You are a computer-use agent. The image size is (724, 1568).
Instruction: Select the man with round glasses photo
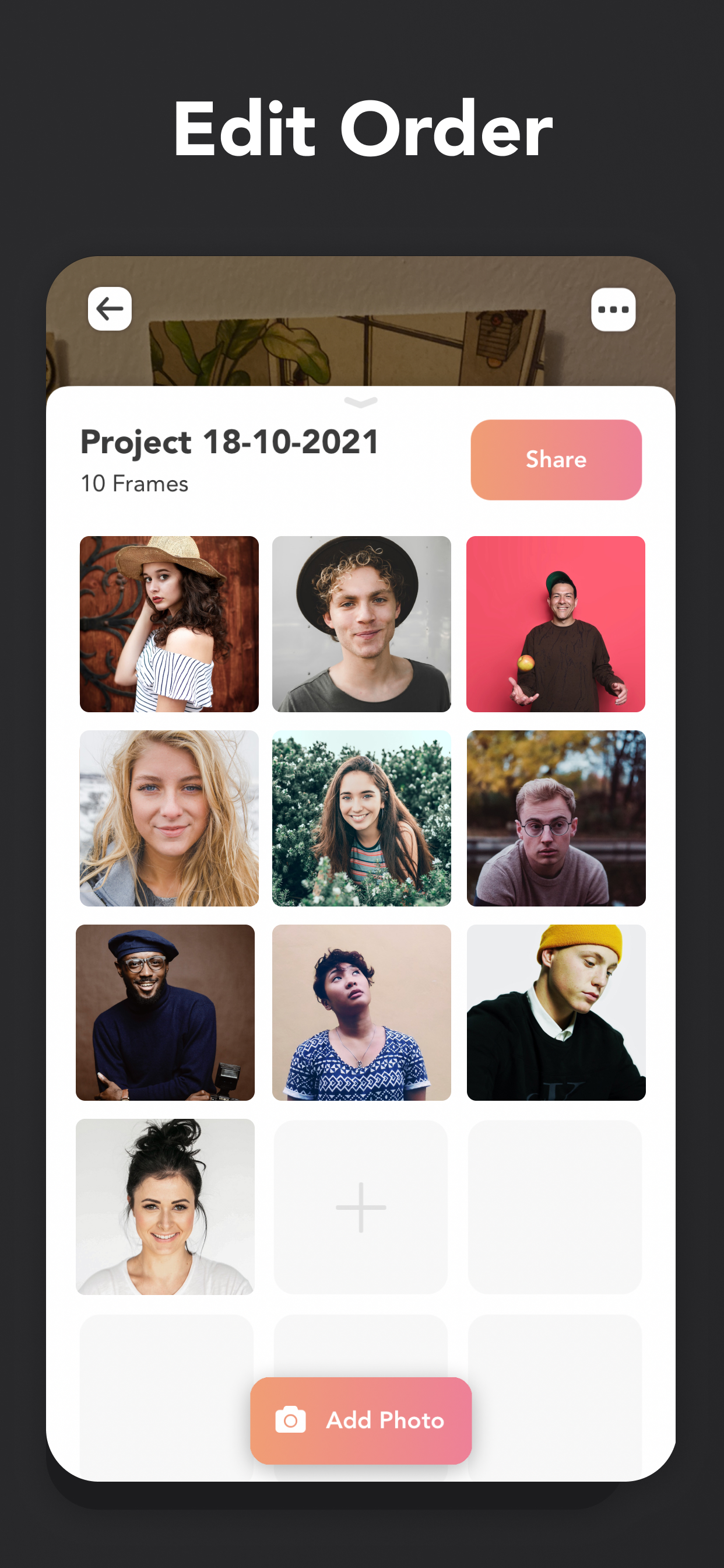coord(556,818)
